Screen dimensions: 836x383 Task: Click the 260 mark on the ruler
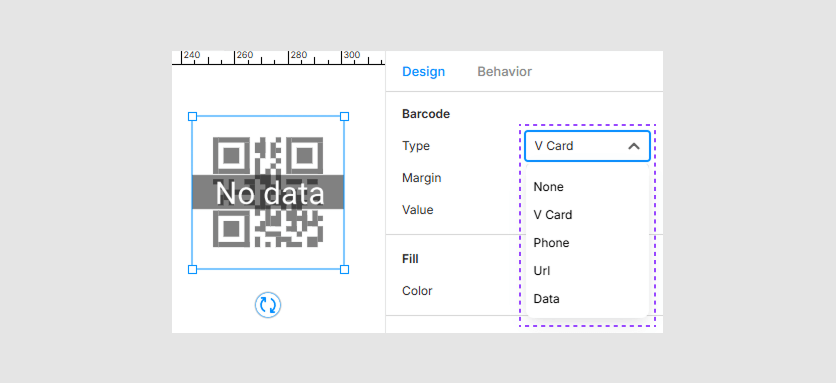[245, 55]
